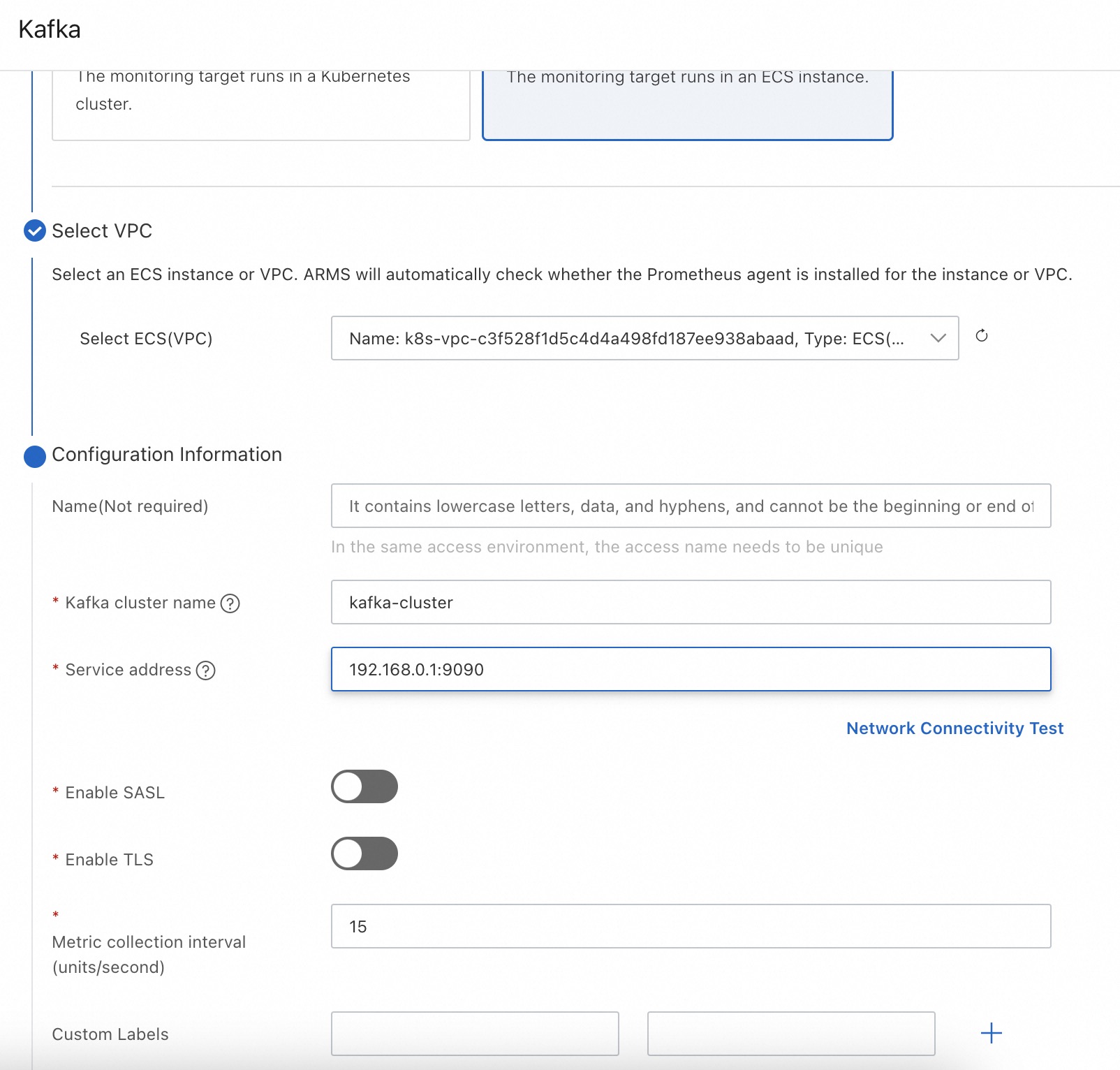Click the Select VPC step heading
Viewport: 1120px width, 1070px height.
coord(102,231)
